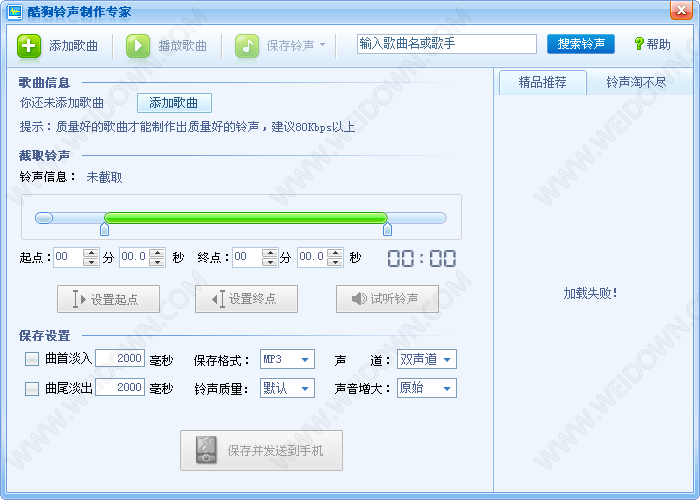This screenshot has height=500, width=700.
Task: Open the 声道 双声道 dropdown
Action: [427, 359]
